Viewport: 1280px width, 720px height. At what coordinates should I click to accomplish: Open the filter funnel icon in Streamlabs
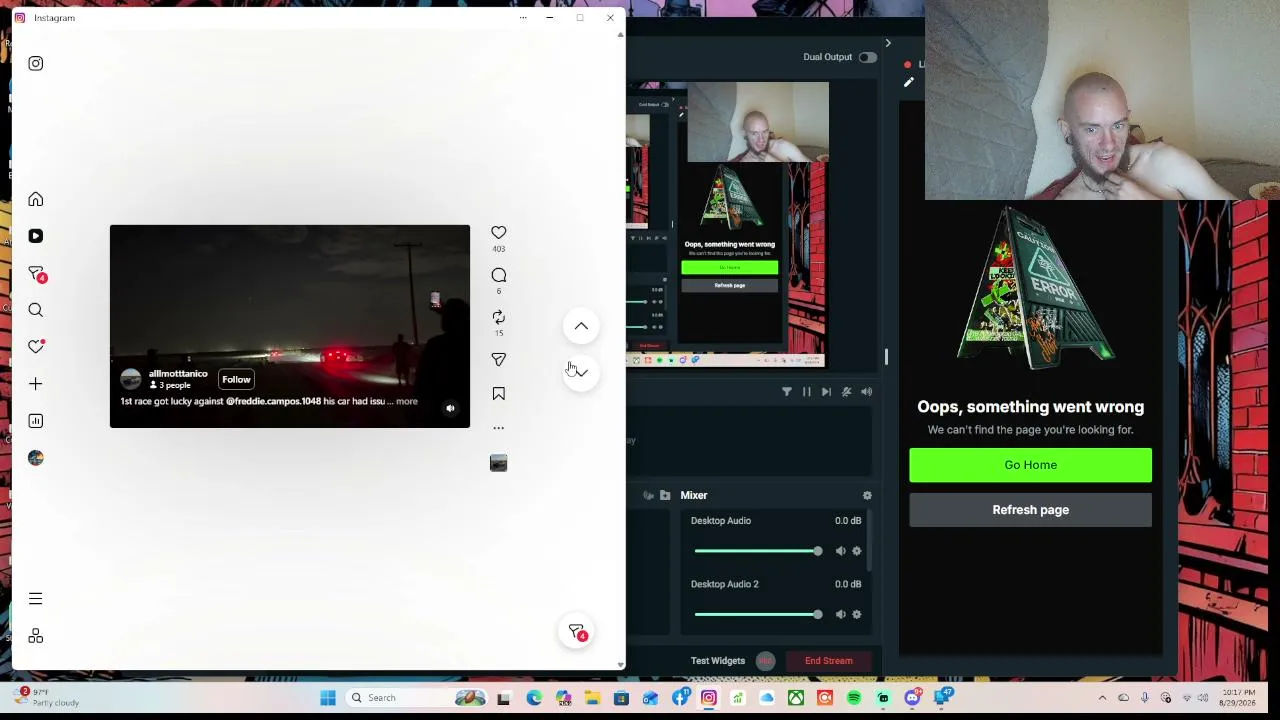coord(787,392)
